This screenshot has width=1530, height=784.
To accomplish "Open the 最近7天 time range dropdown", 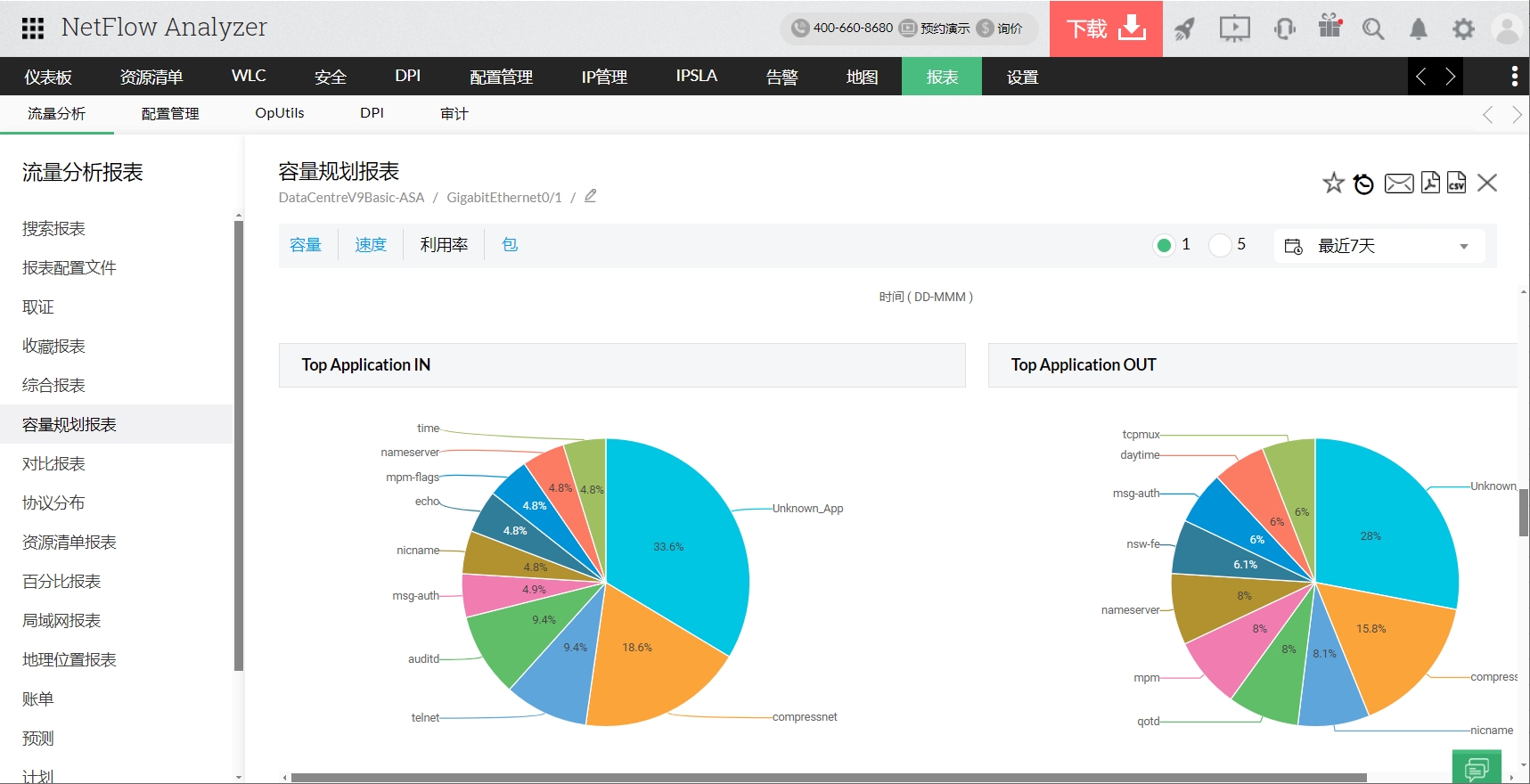I will [1379, 246].
